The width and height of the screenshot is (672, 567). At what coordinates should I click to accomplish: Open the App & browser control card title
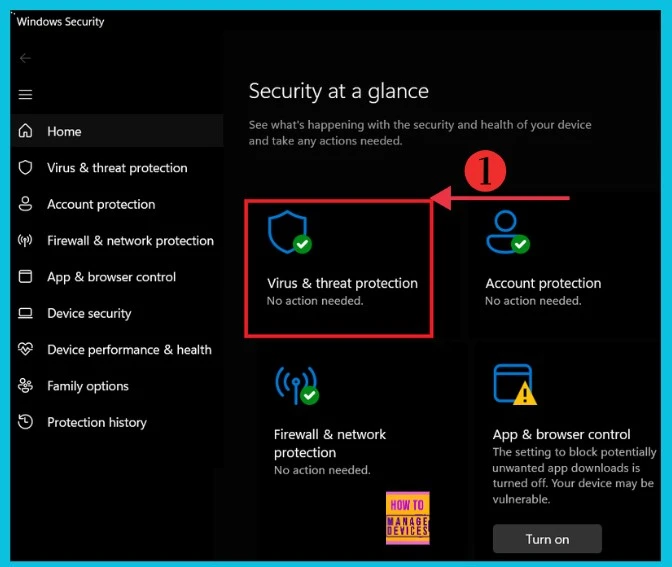[x=561, y=435]
